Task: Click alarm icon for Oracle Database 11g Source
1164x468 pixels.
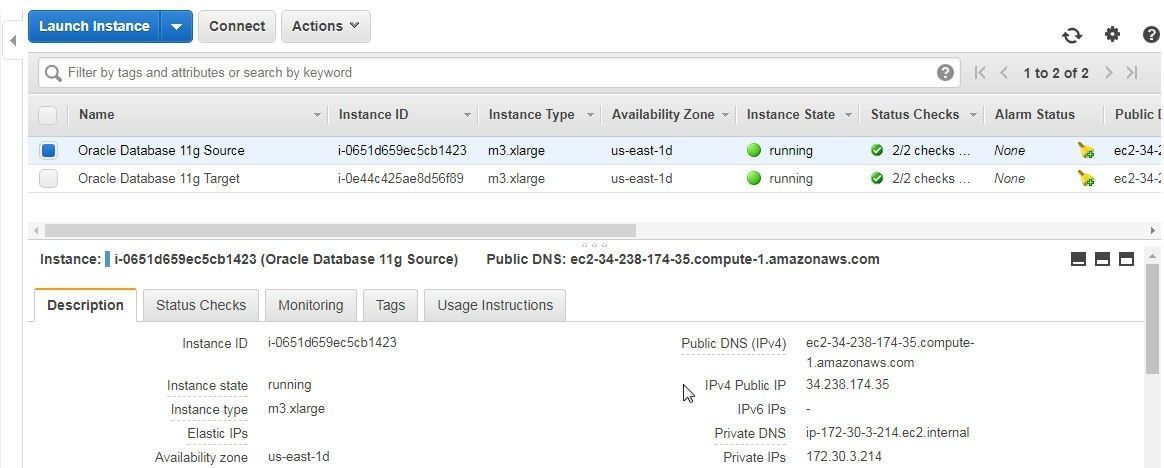Action: pyautogui.click(x=1085, y=151)
